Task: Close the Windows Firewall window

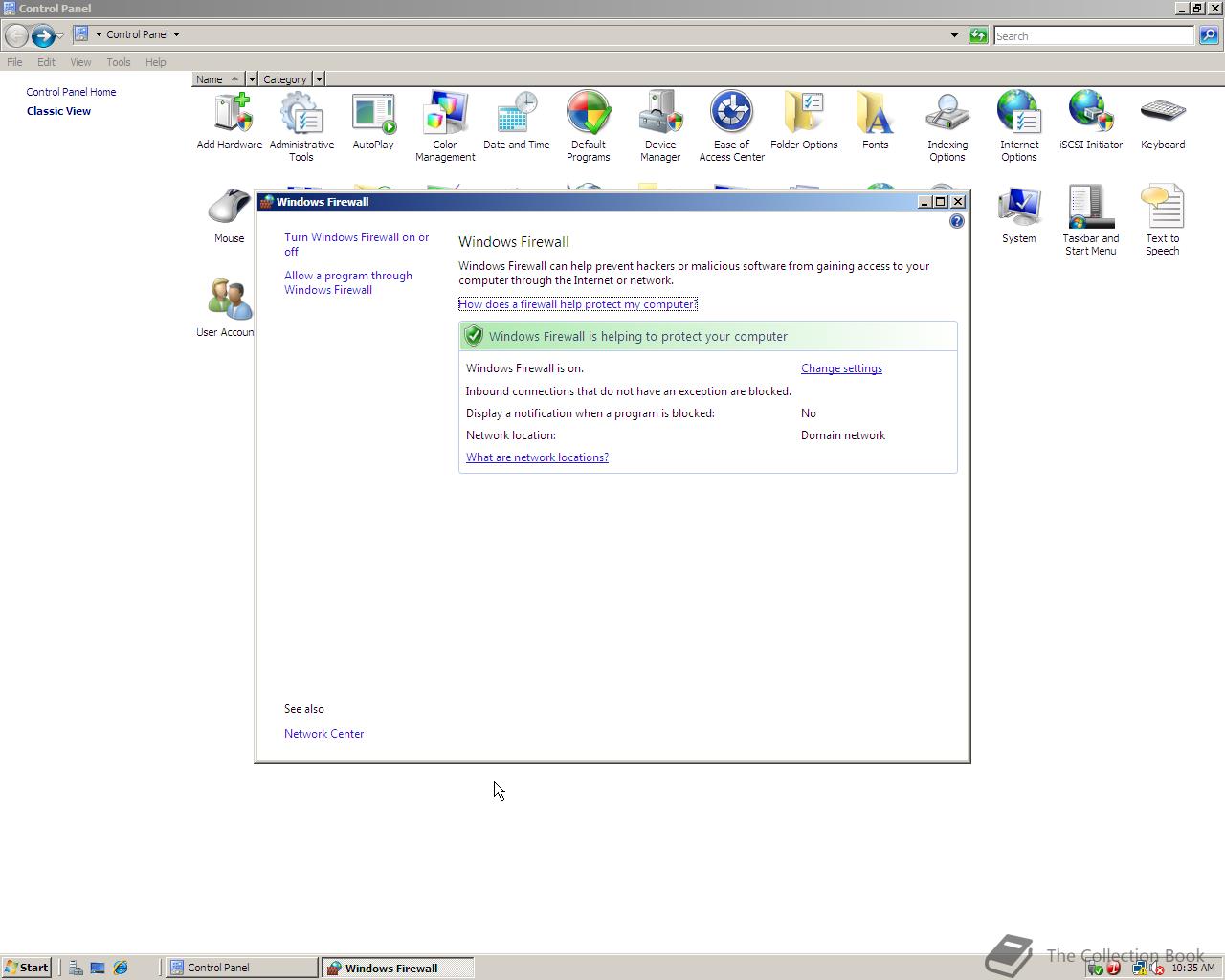Action: click(x=958, y=202)
